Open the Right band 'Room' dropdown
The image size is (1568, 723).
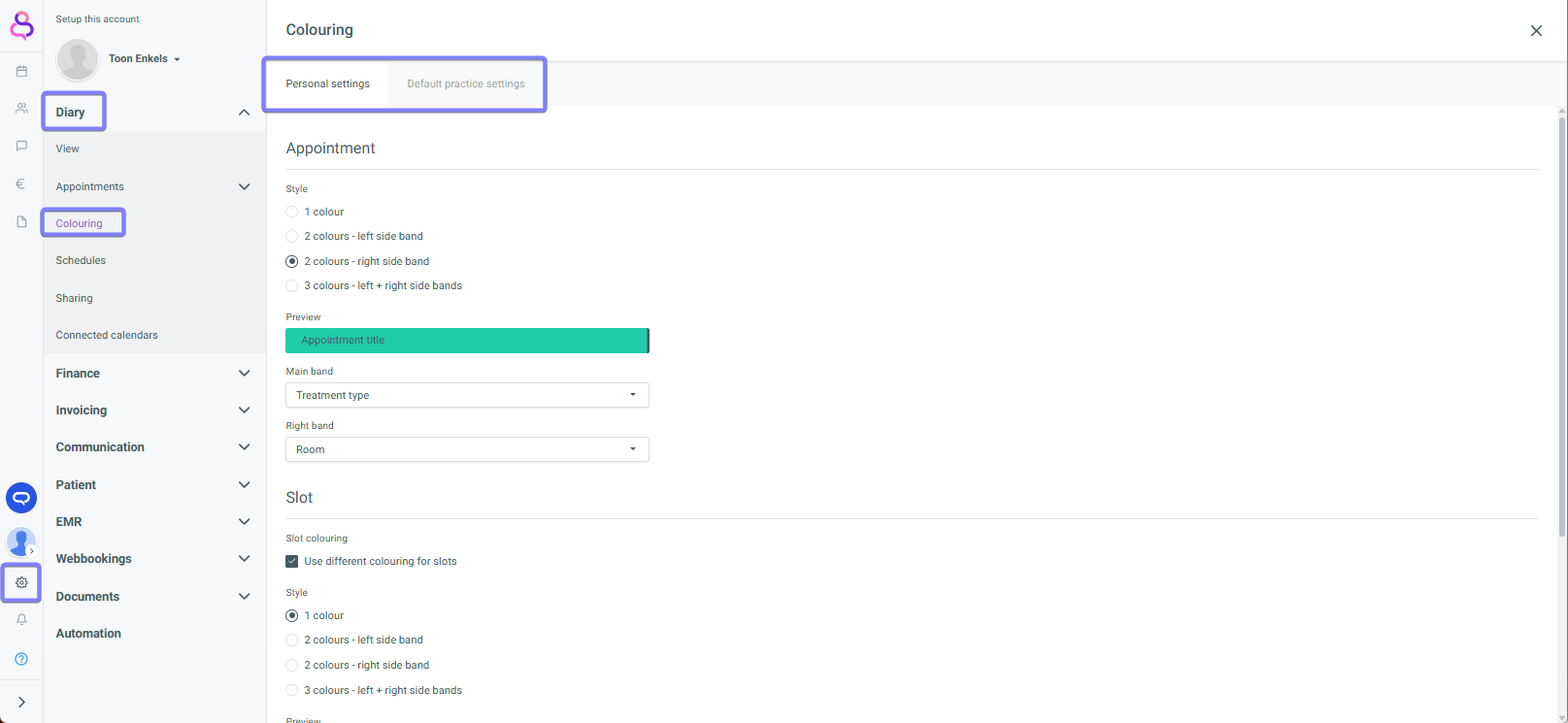467,449
